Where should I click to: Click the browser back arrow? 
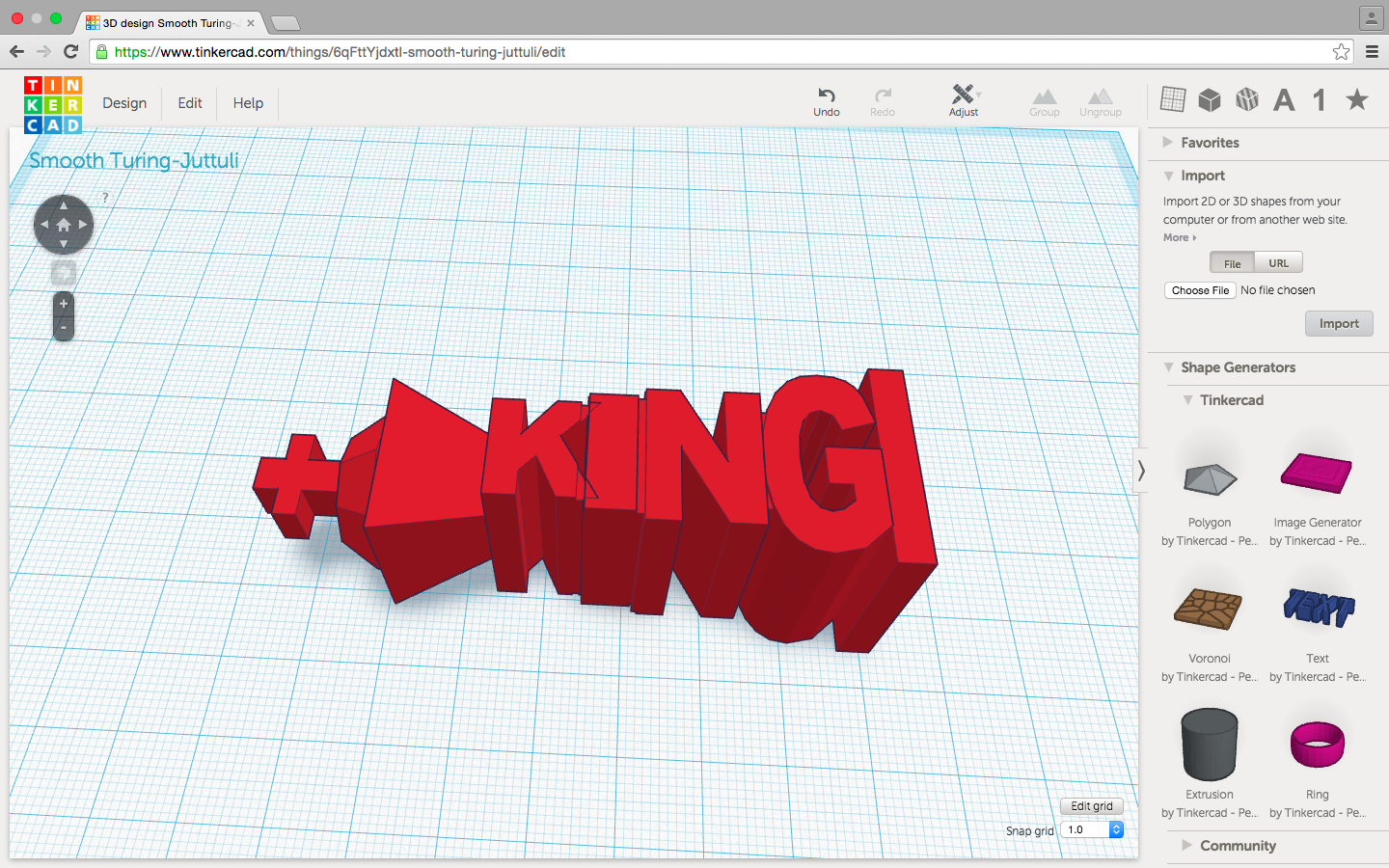[x=16, y=52]
